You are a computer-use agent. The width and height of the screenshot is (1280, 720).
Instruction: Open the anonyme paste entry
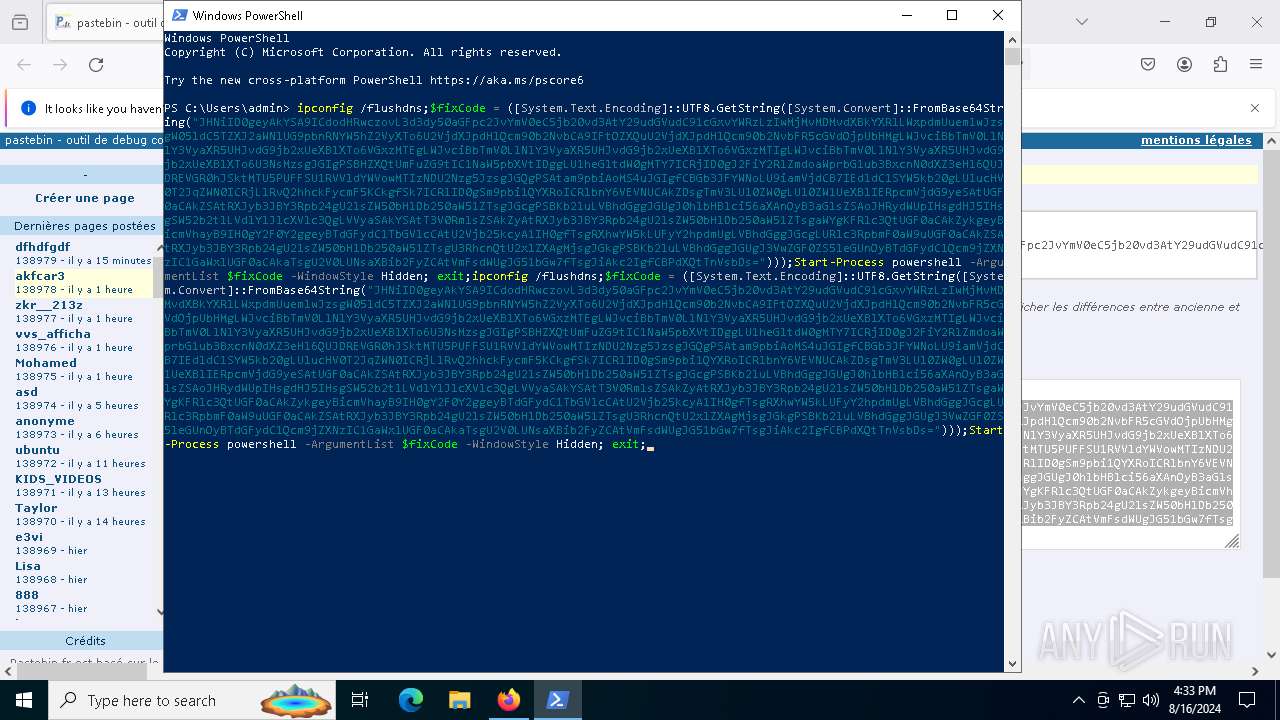tap(45, 421)
